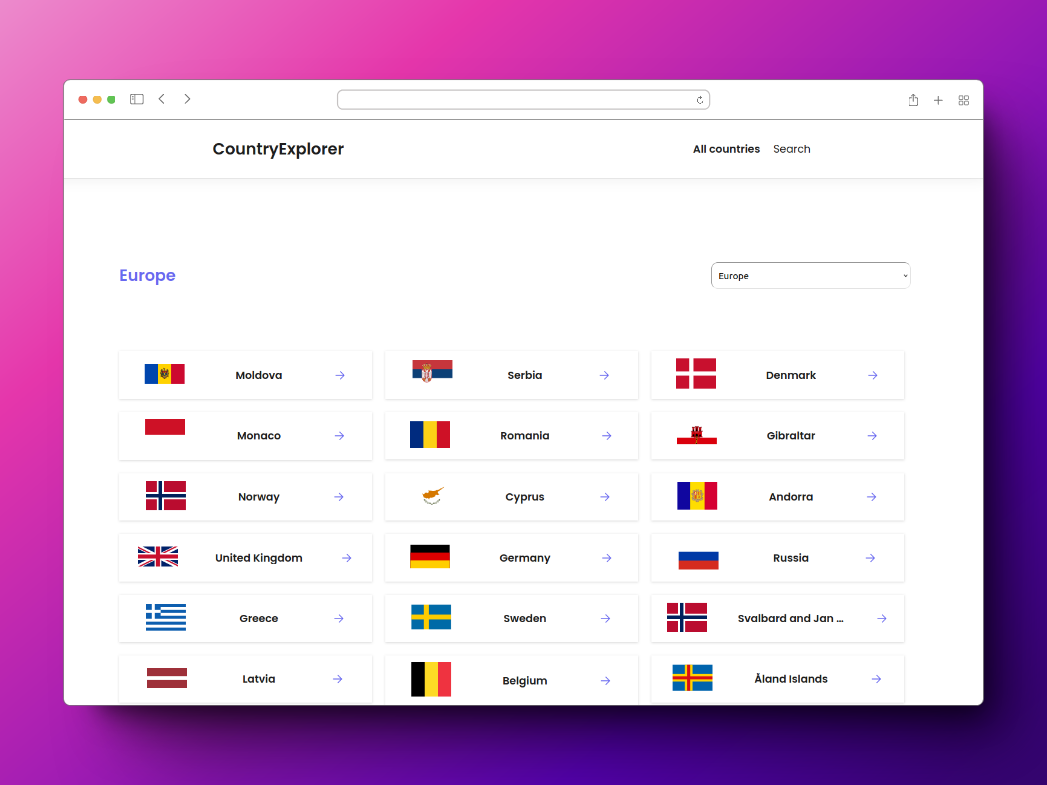Click the Greece flag
Viewport: 1047px width, 785px height.
(x=166, y=617)
